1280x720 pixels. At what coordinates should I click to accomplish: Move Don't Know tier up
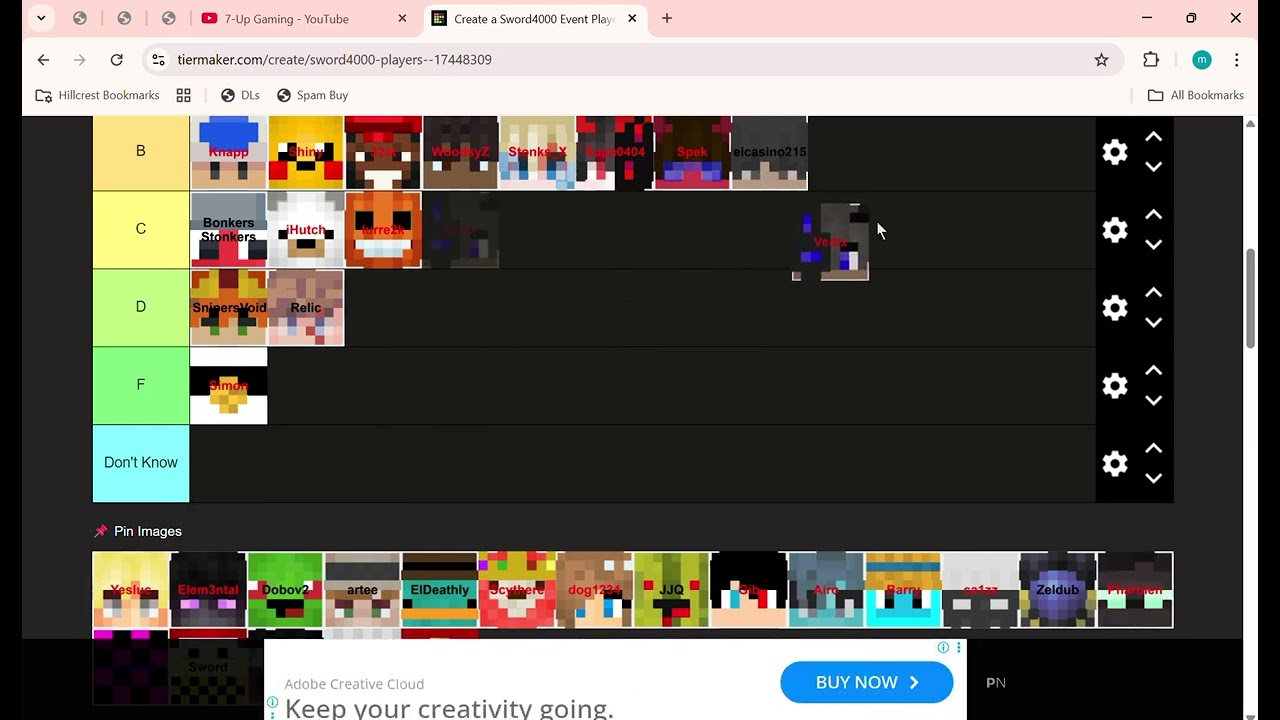click(x=1154, y=449)
